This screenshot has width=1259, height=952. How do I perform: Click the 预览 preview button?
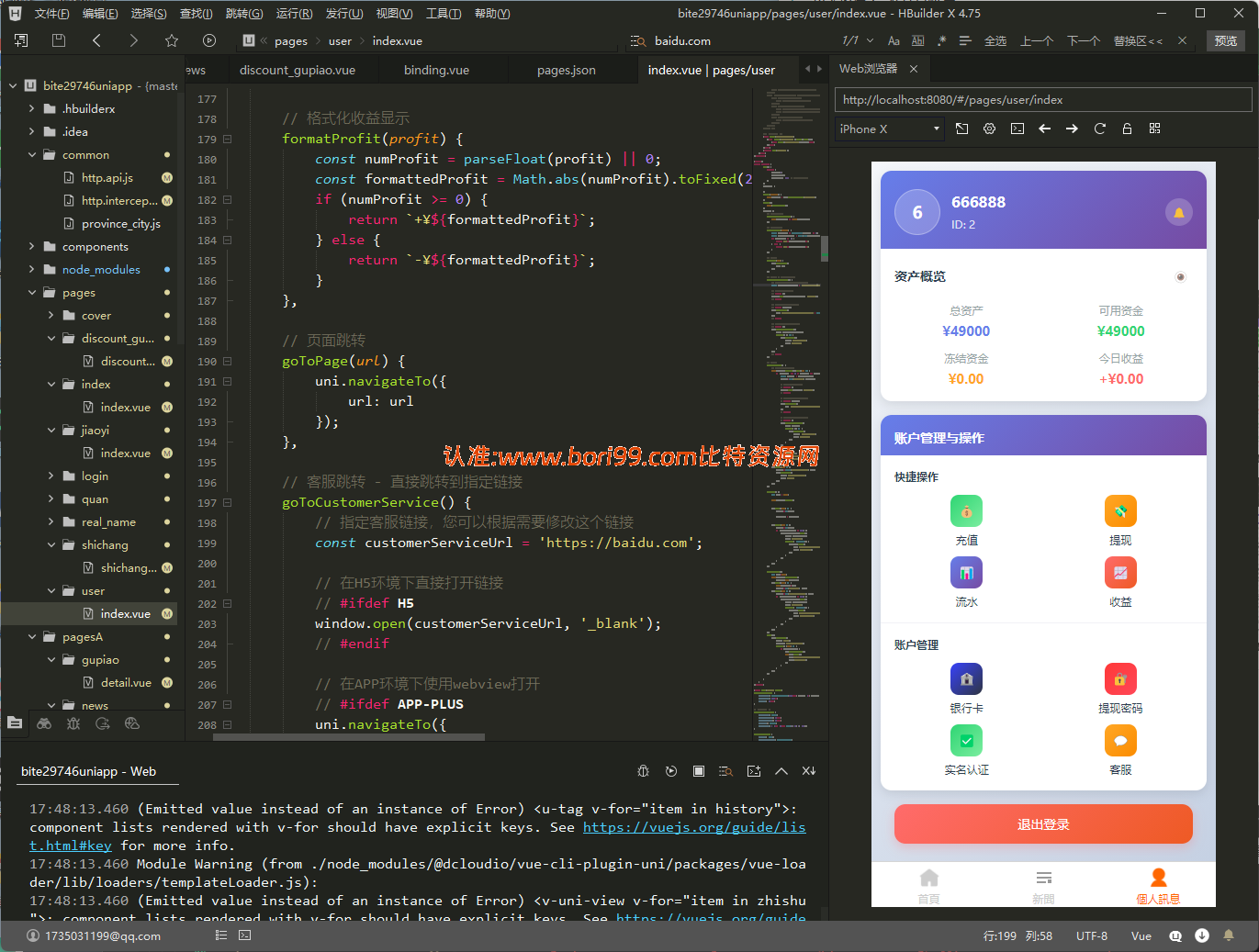click(1226, 40)
